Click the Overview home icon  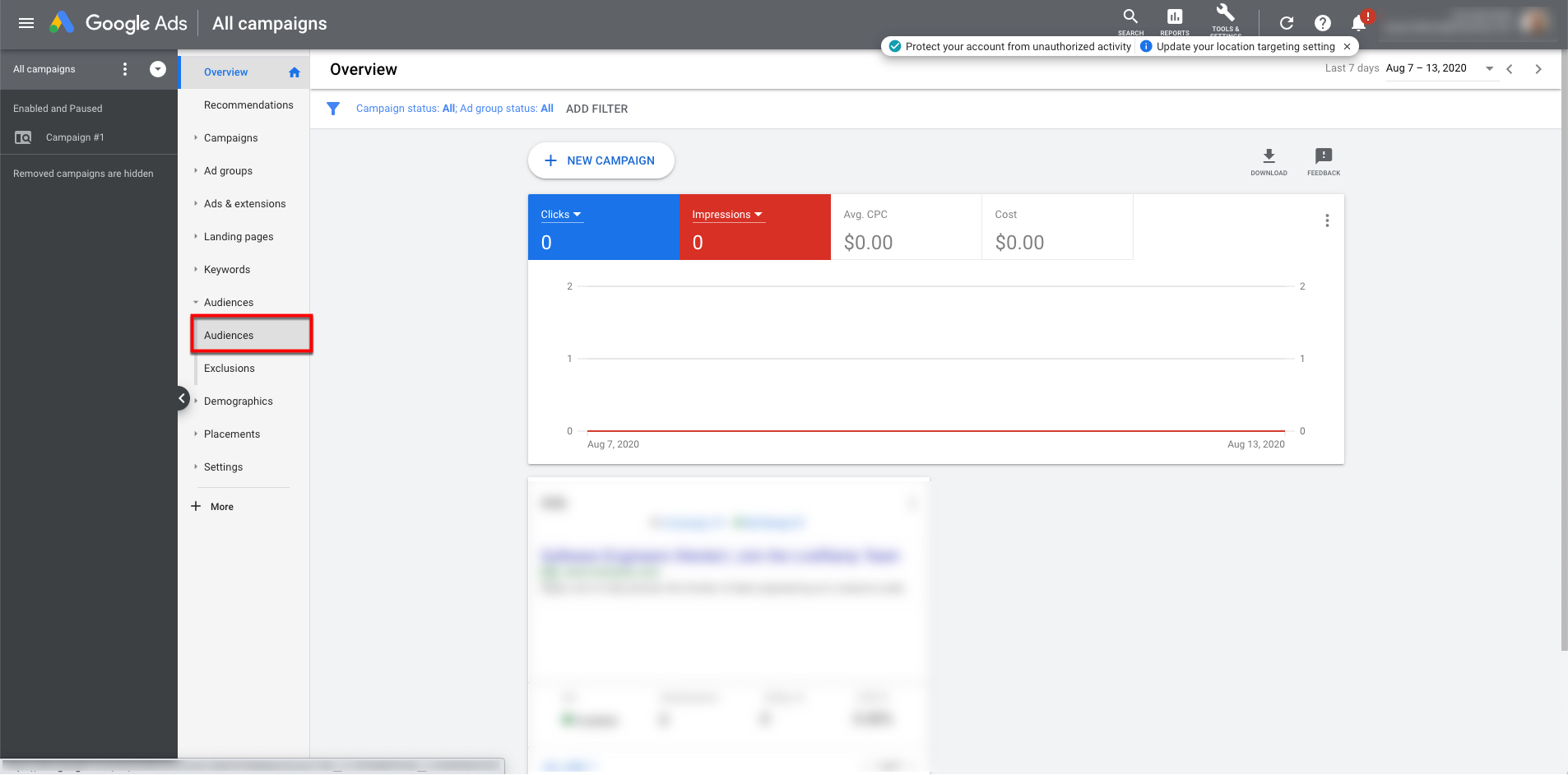(x=295, y=72)
